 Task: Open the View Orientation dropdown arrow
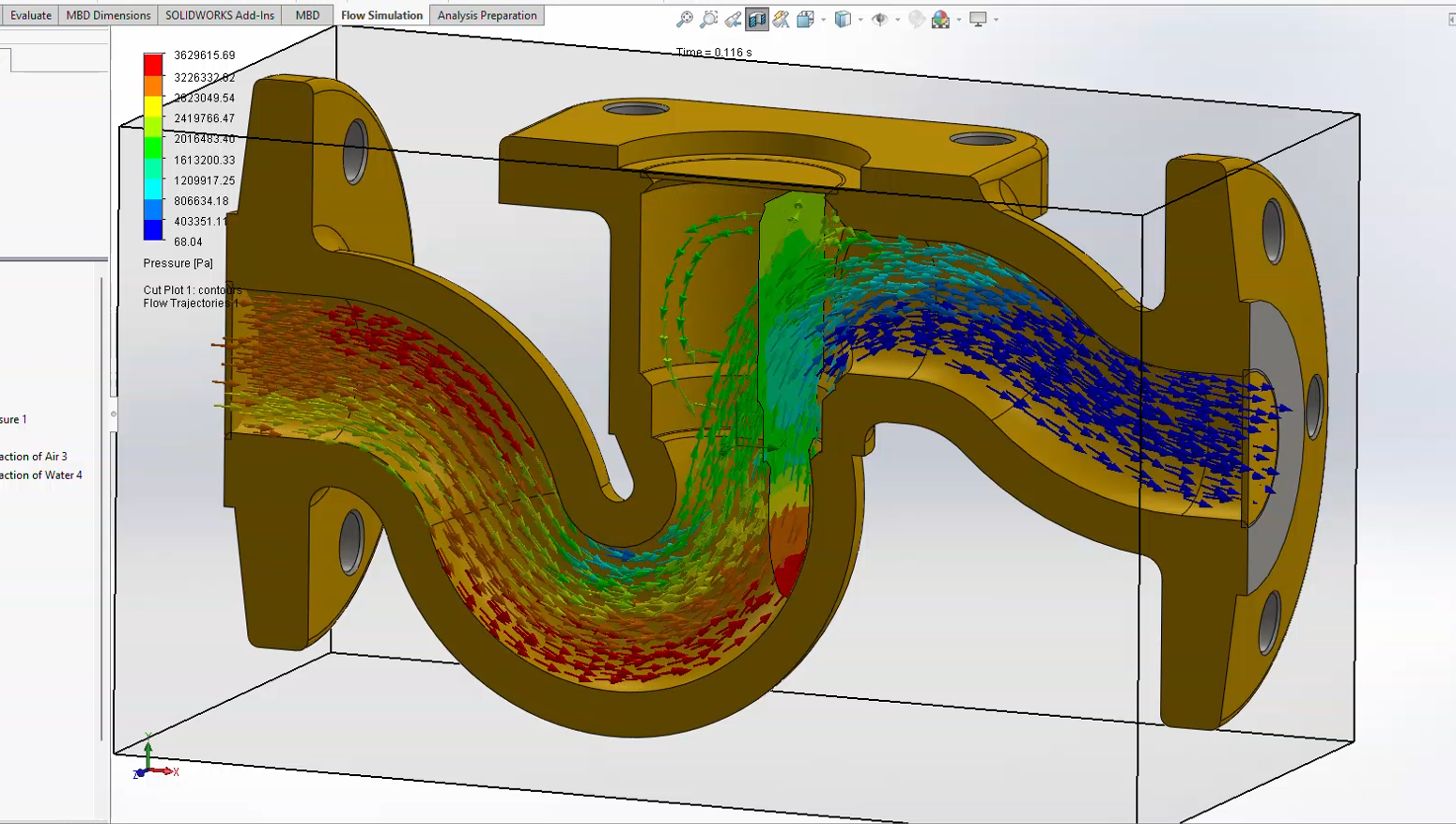click(x=824, y=20)
